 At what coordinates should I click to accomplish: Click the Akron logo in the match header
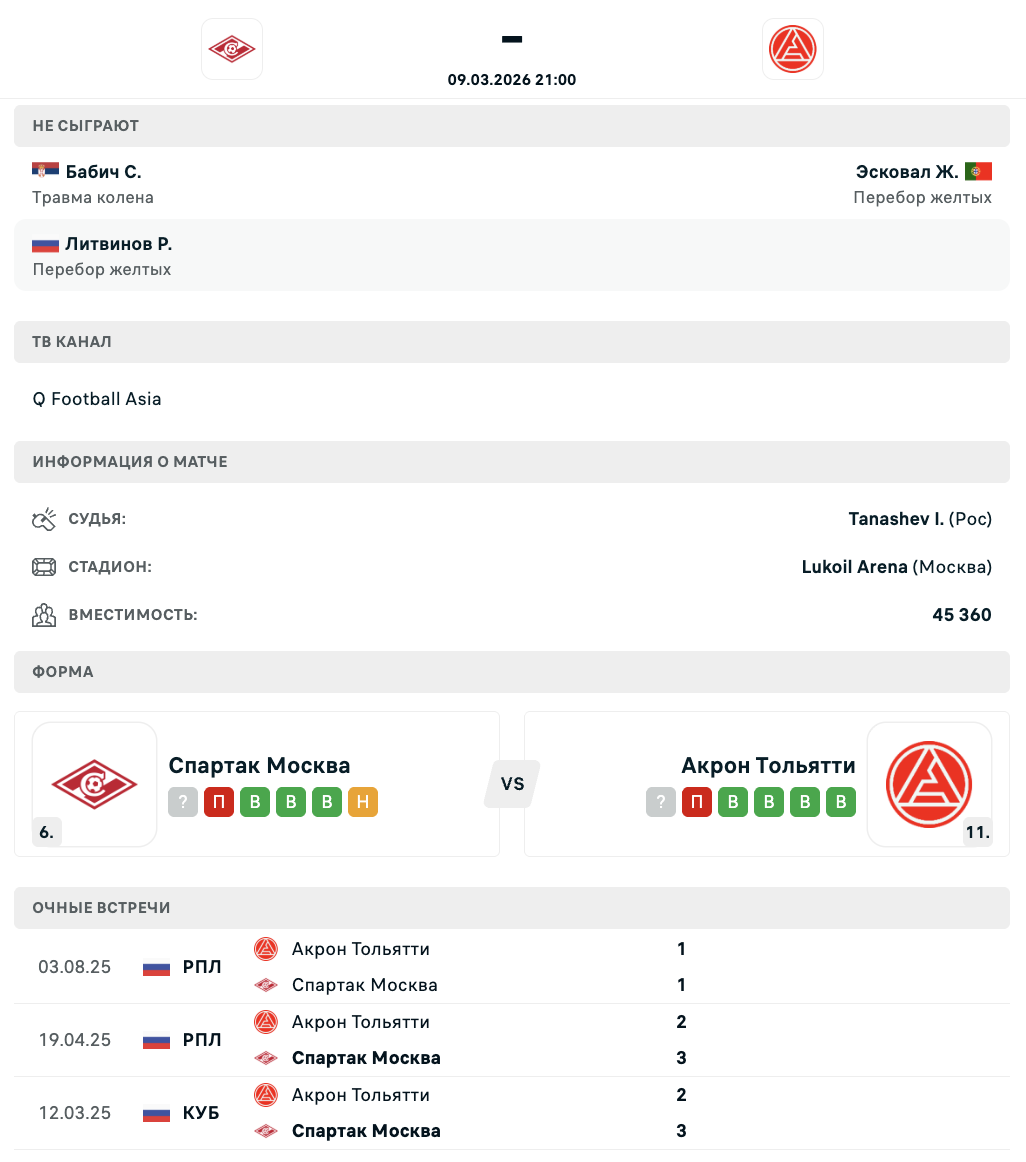tap(793, 49)
